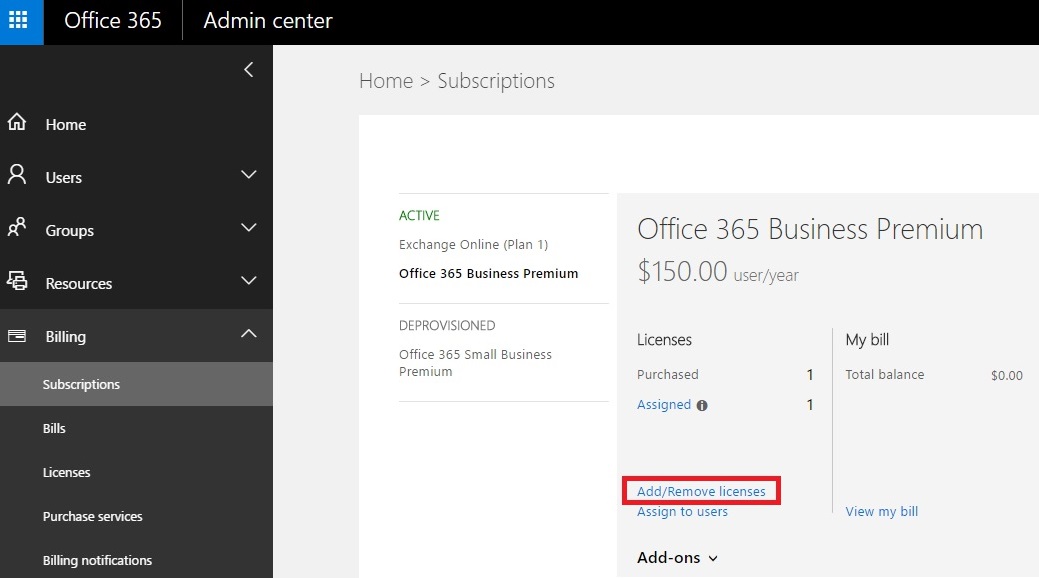Open Purchase services page
This screenshot has width=1039, height=578.
point(92,516)
